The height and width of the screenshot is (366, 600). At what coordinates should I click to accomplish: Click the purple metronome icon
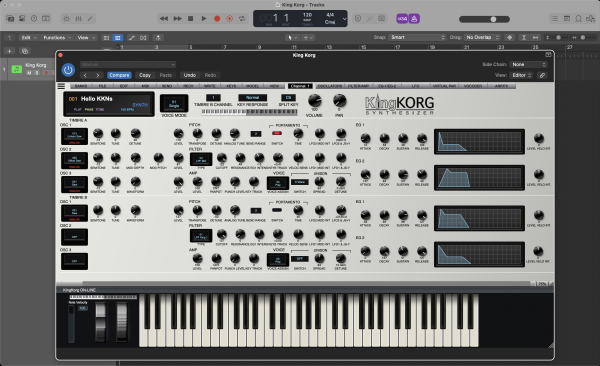pos(414,18)
